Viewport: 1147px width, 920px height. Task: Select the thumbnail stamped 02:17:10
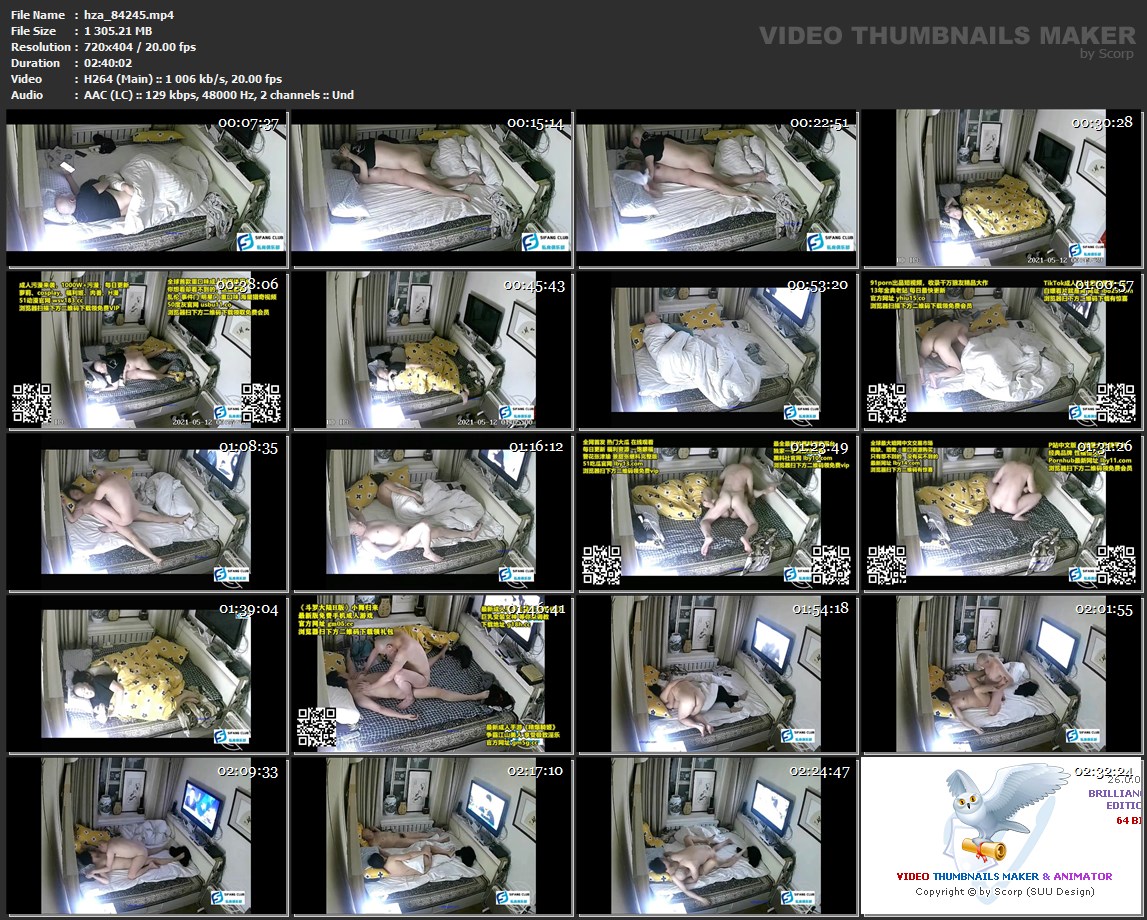coord(432,836)
